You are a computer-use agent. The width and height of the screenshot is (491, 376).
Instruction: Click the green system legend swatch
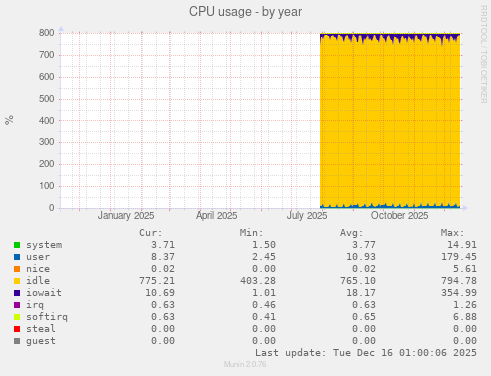coord(17,245)
